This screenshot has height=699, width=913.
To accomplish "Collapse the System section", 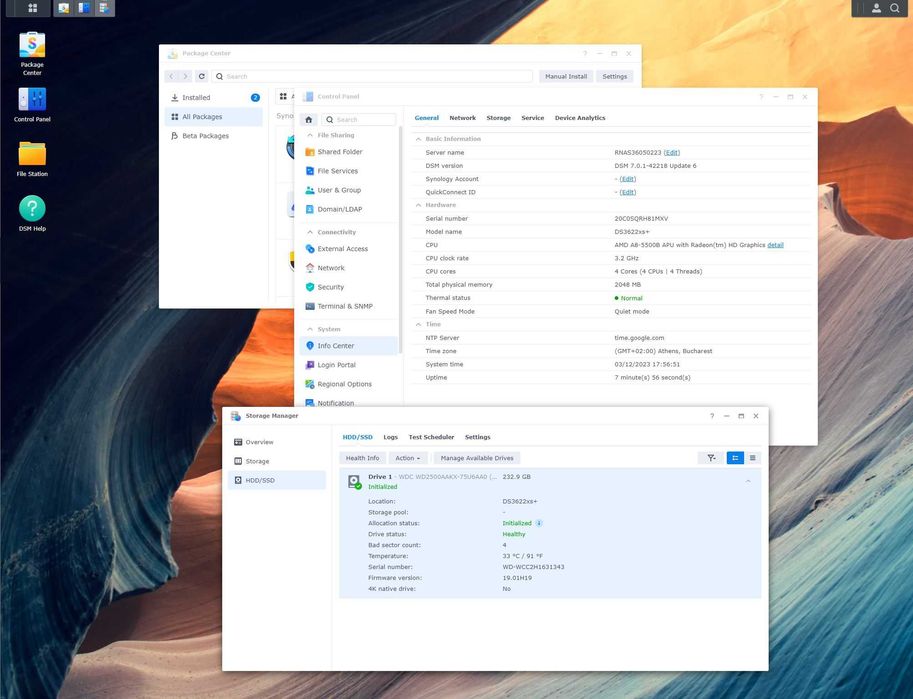I will click(x=310, y=330).
